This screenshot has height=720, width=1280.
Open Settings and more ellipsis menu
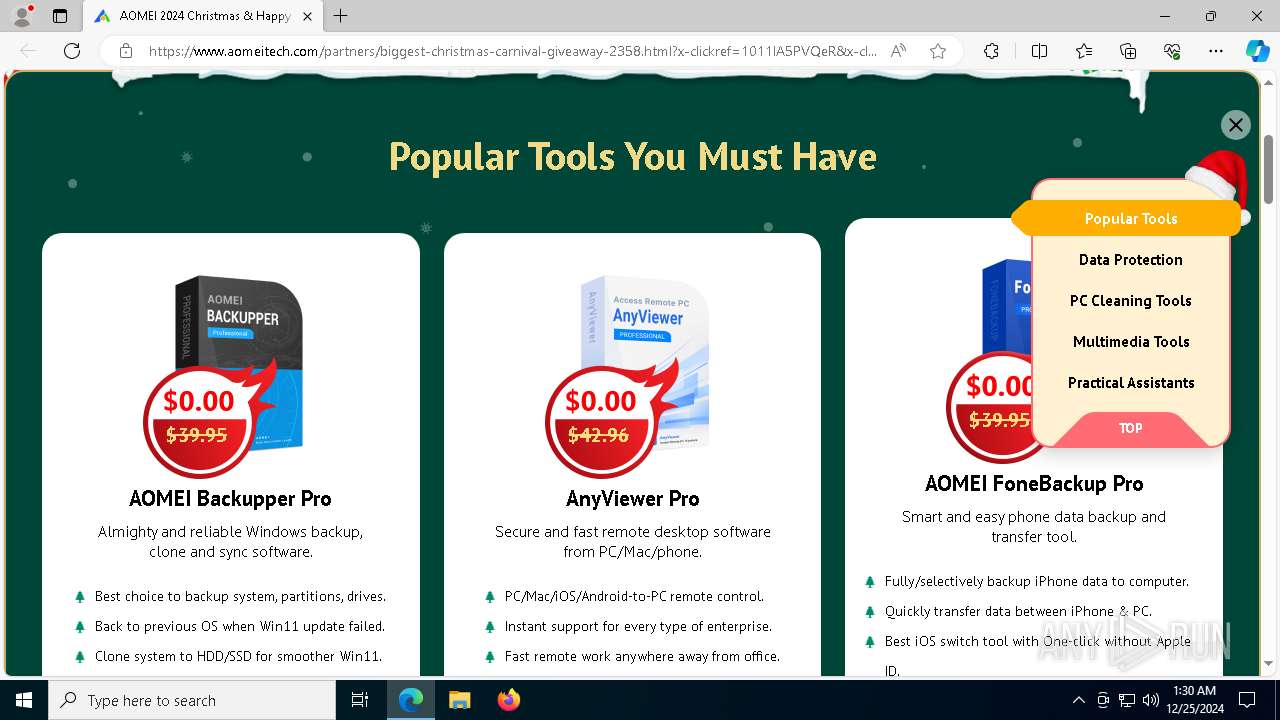point(1216,51)
